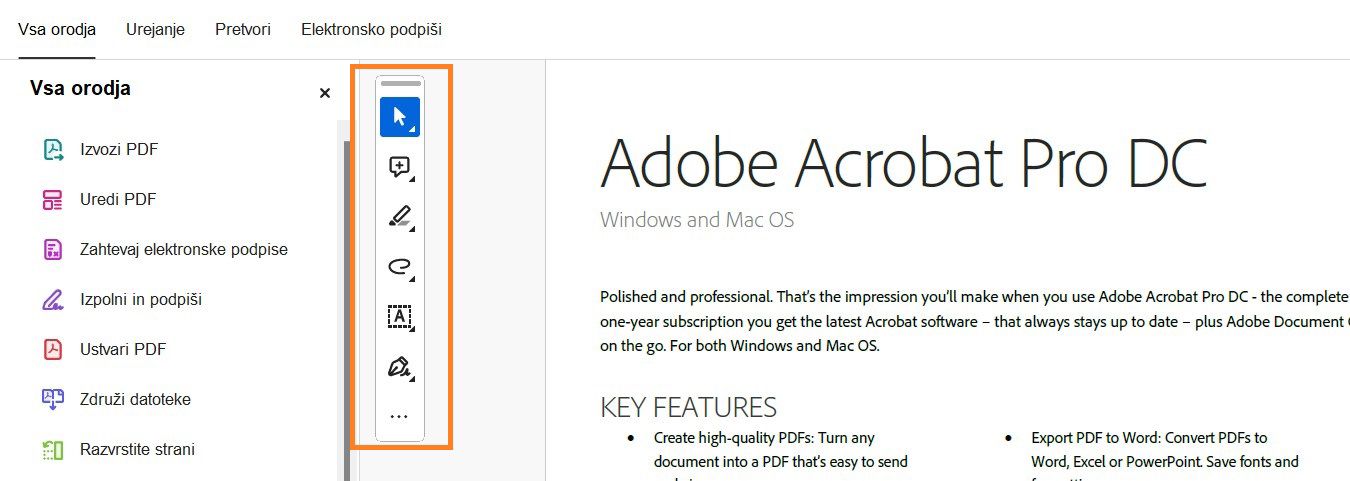
Task: Switch to the Vsa orodja tab
Action: tap(57, 30)
